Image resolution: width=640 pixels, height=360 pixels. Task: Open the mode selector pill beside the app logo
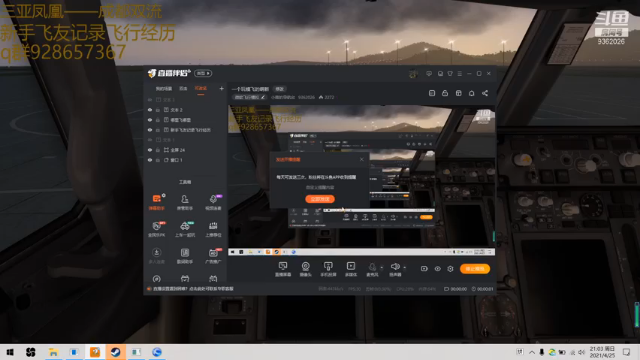[x=203, y=73]
